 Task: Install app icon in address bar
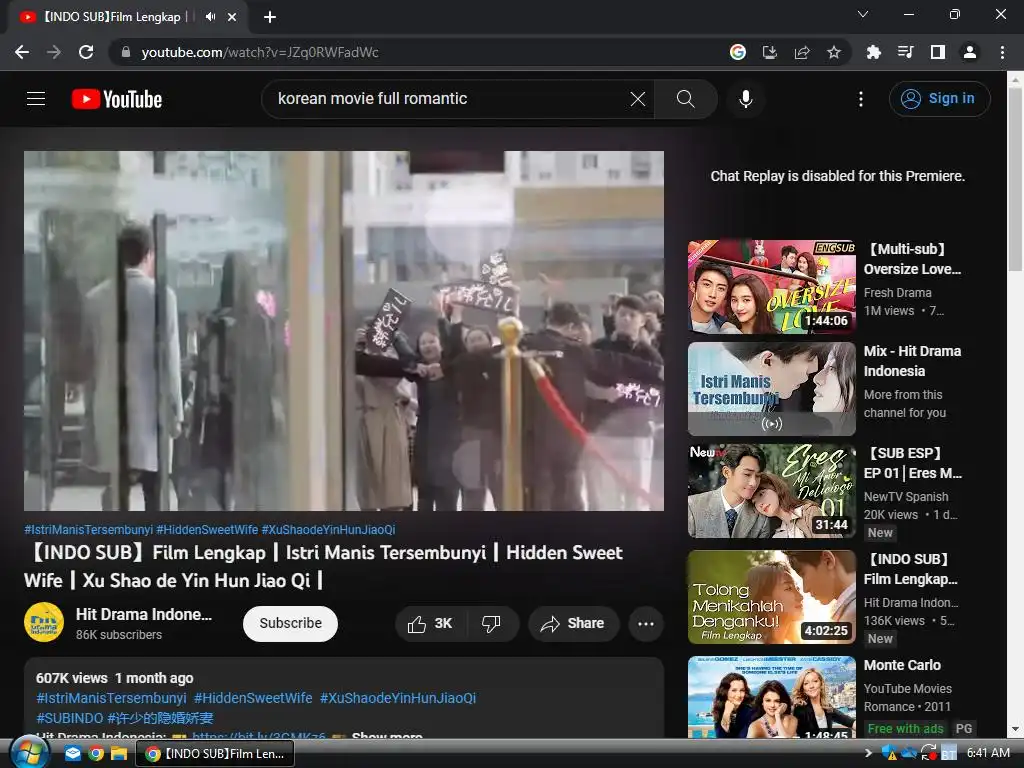(769, 52)
